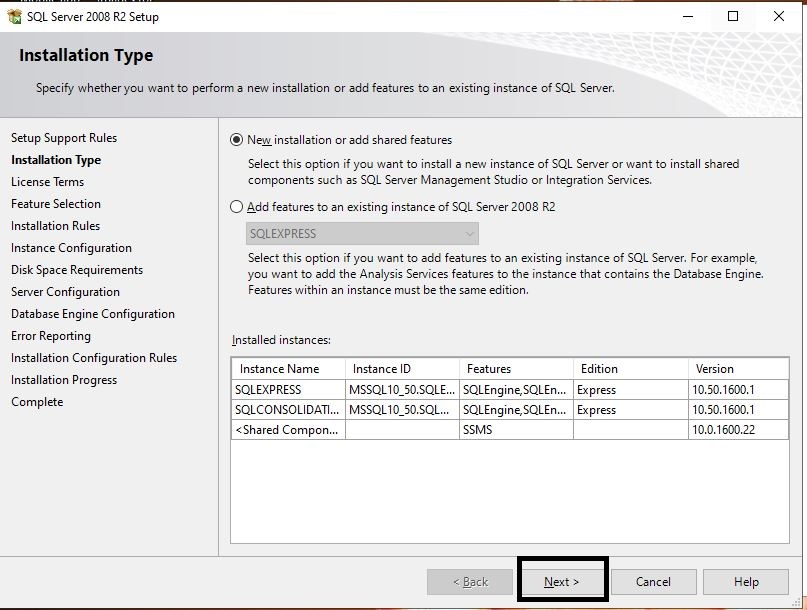
Task: Click the Next button
Action: 562,582
